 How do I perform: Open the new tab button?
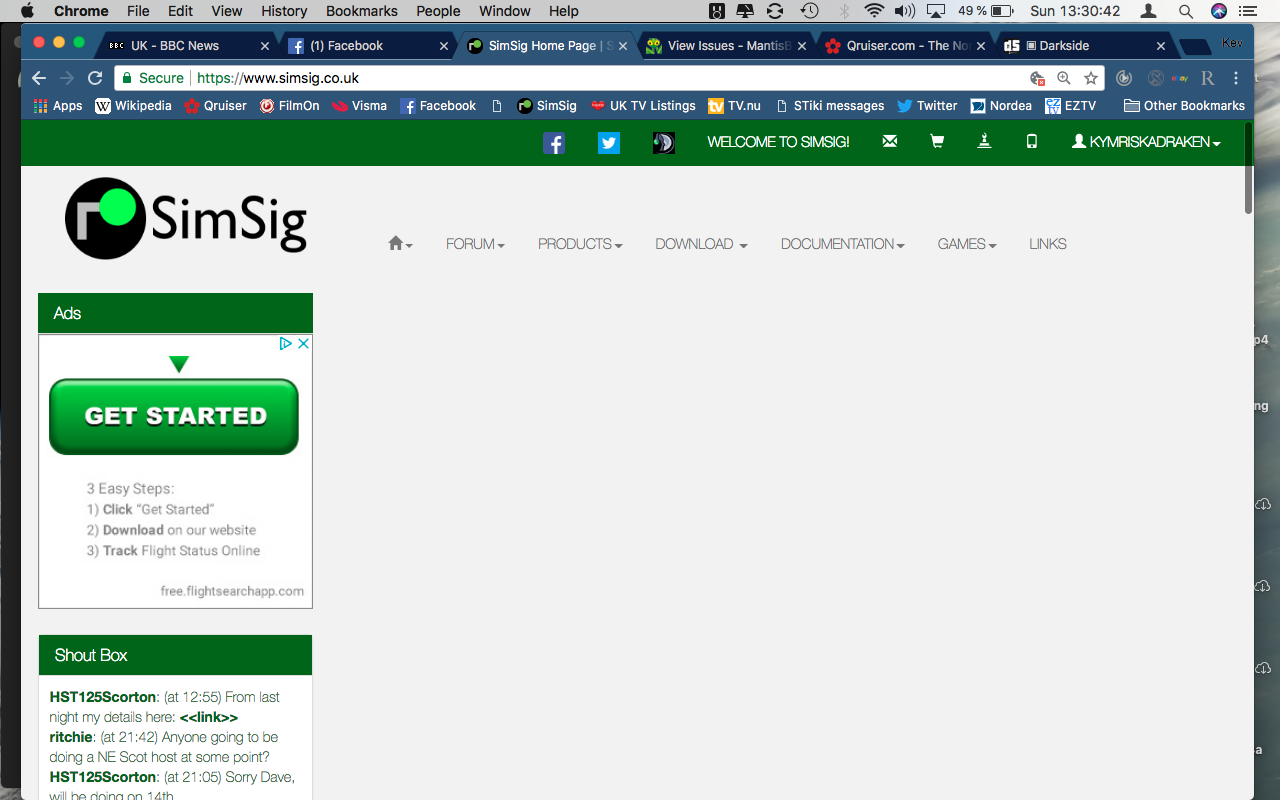(x=1194, y=47)
